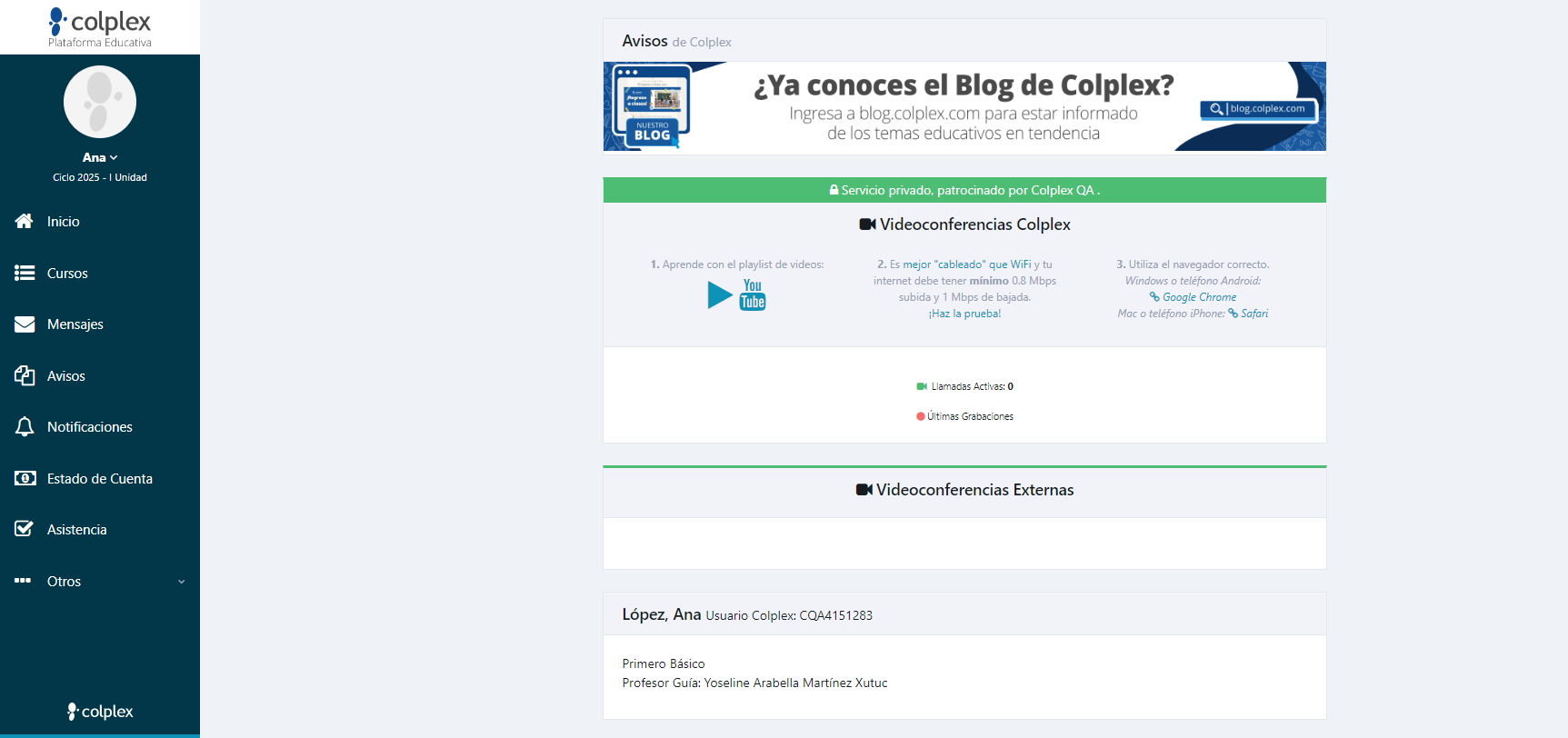Click the Avisos de Colplex heading
This screenshot has height=738, width=1568.
click(676, 41)
